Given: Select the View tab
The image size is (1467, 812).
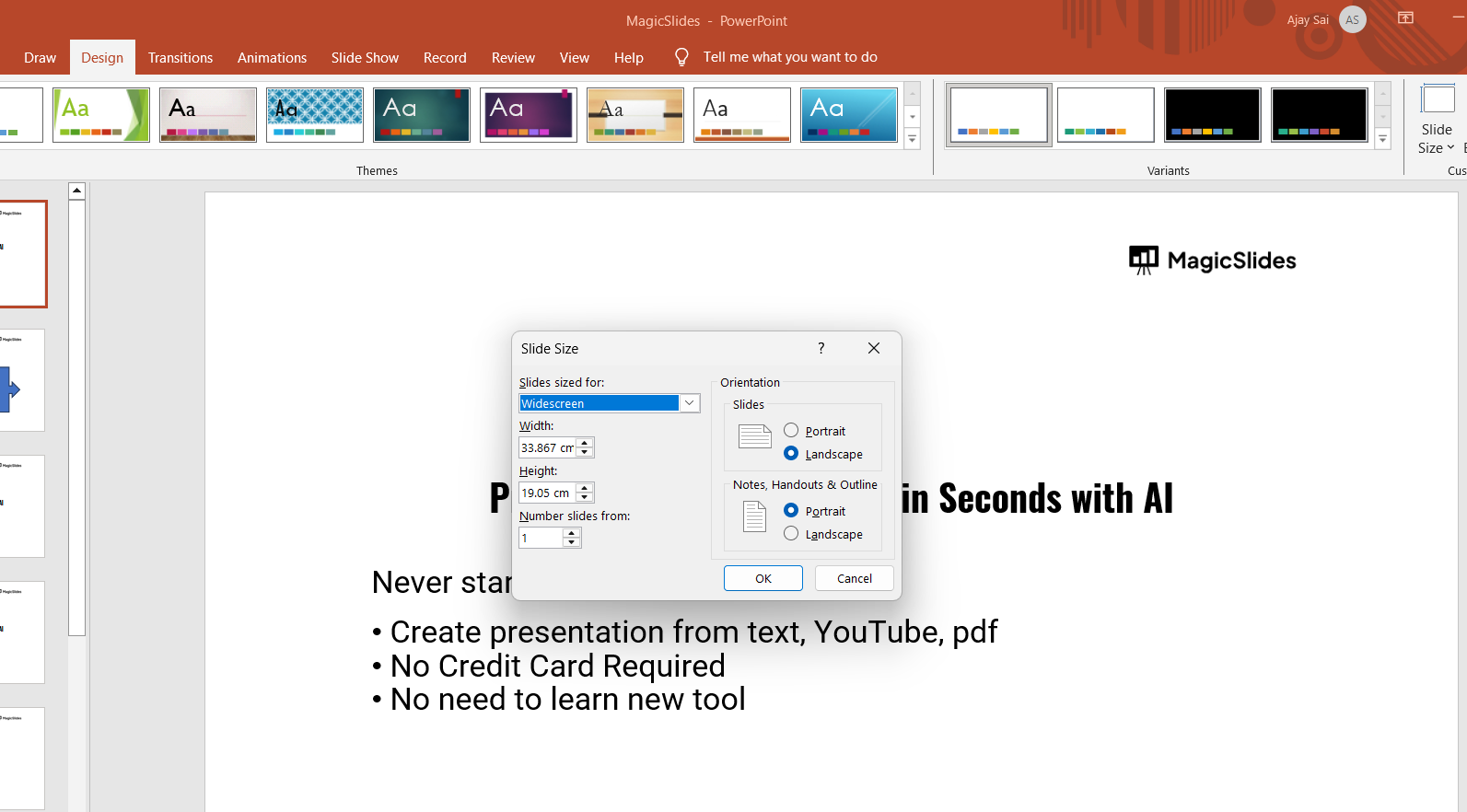Looking at the screenshot, I should click(575, 57).
